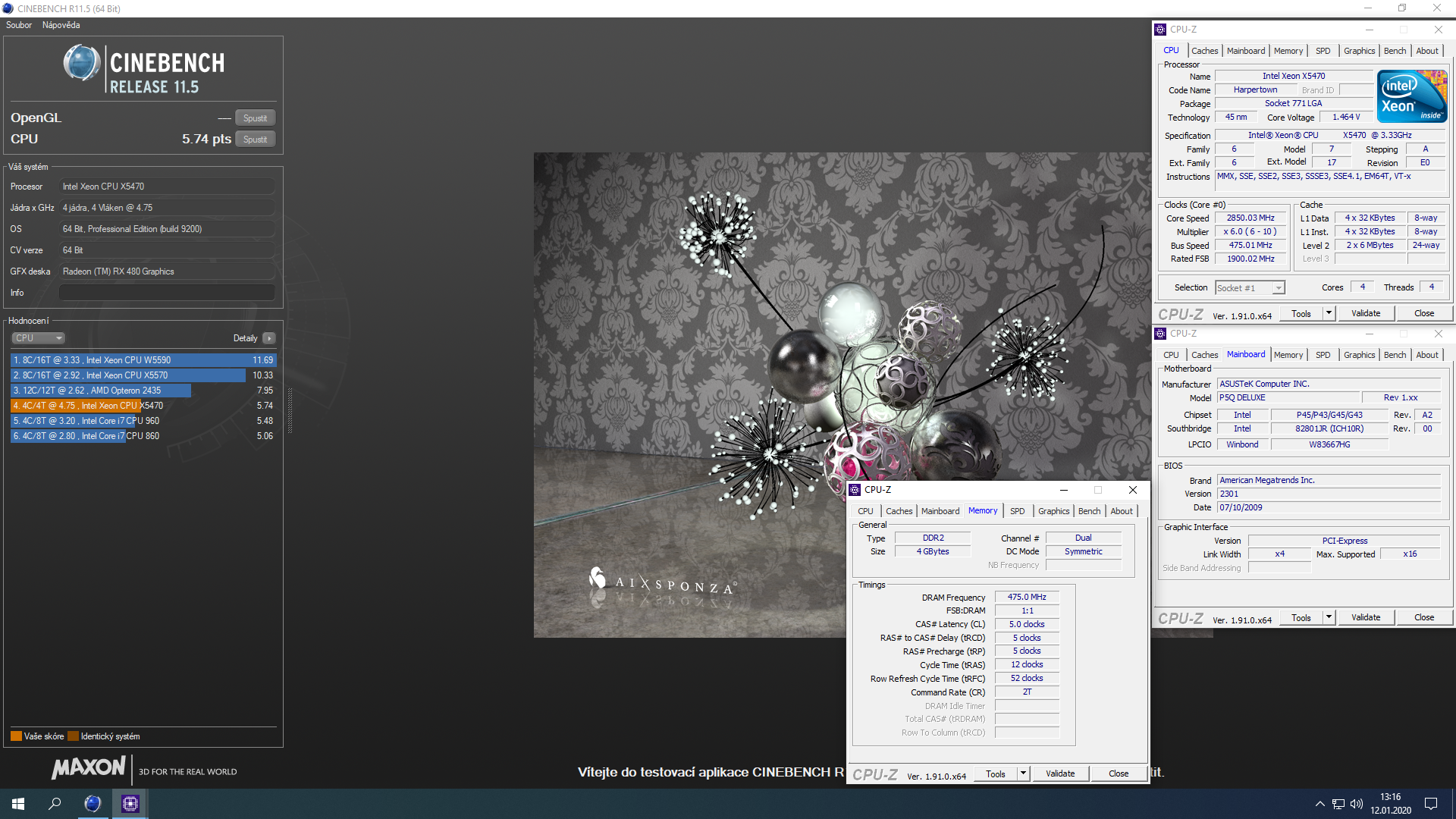
Task: Open the Soubor menu in Cinebench
Action: tap(19, 25)
